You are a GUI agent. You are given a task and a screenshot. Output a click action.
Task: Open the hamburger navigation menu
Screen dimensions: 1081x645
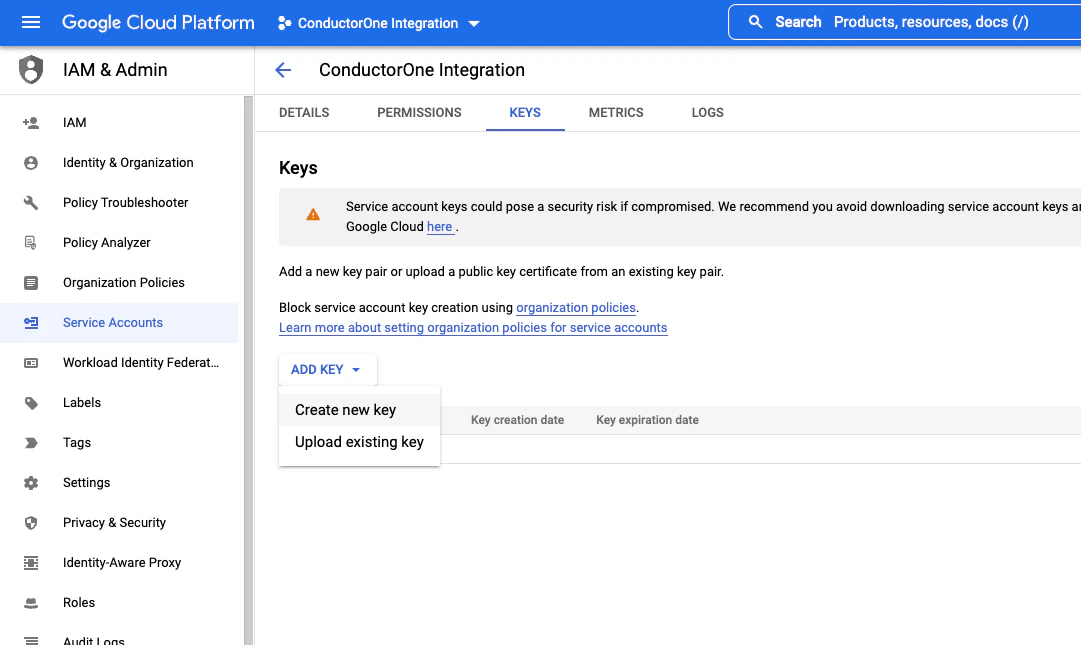(x=31, y=23)
